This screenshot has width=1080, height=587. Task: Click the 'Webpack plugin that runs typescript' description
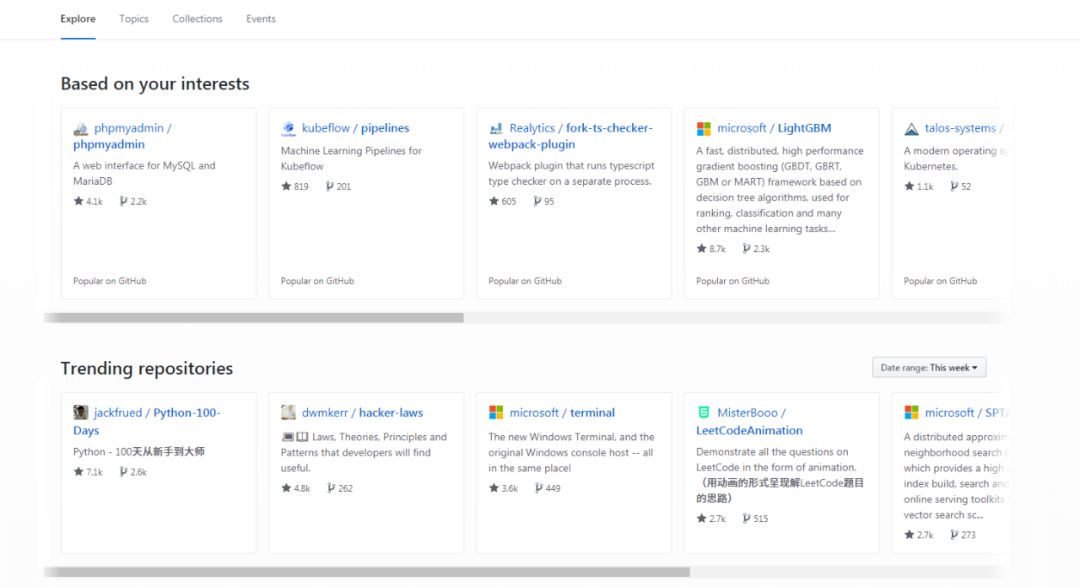(x=571, y=174)
